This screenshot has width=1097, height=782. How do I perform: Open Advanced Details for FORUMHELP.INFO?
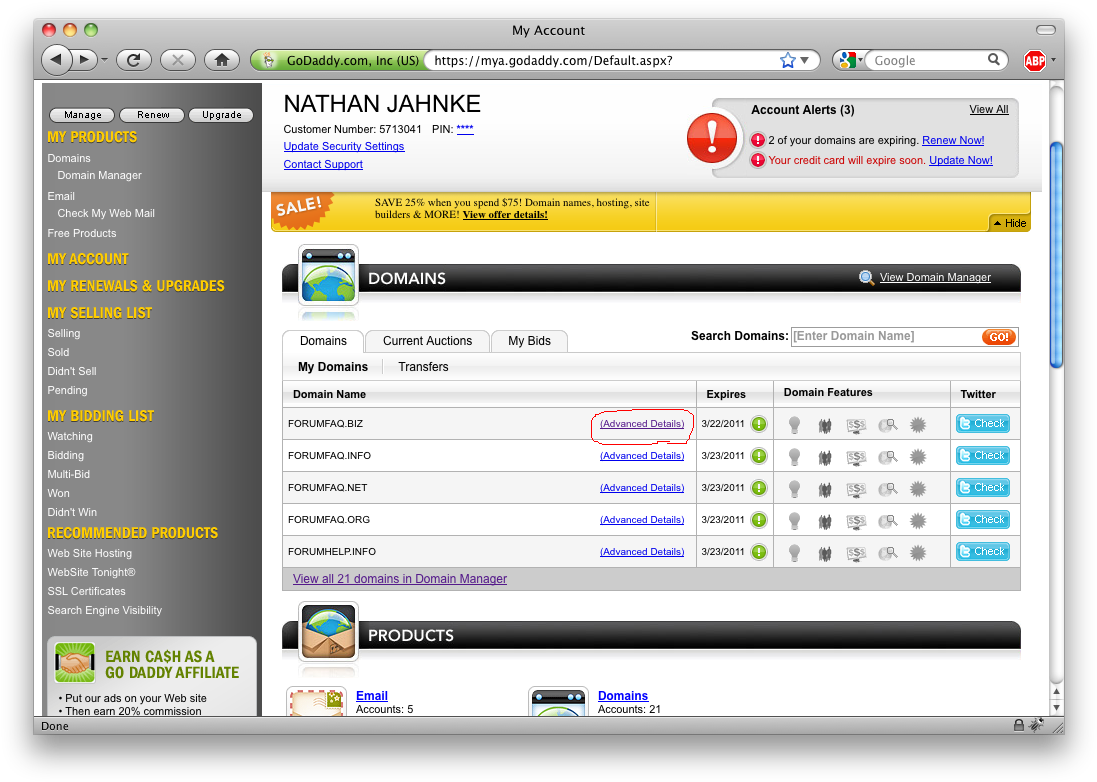[642, 551]
